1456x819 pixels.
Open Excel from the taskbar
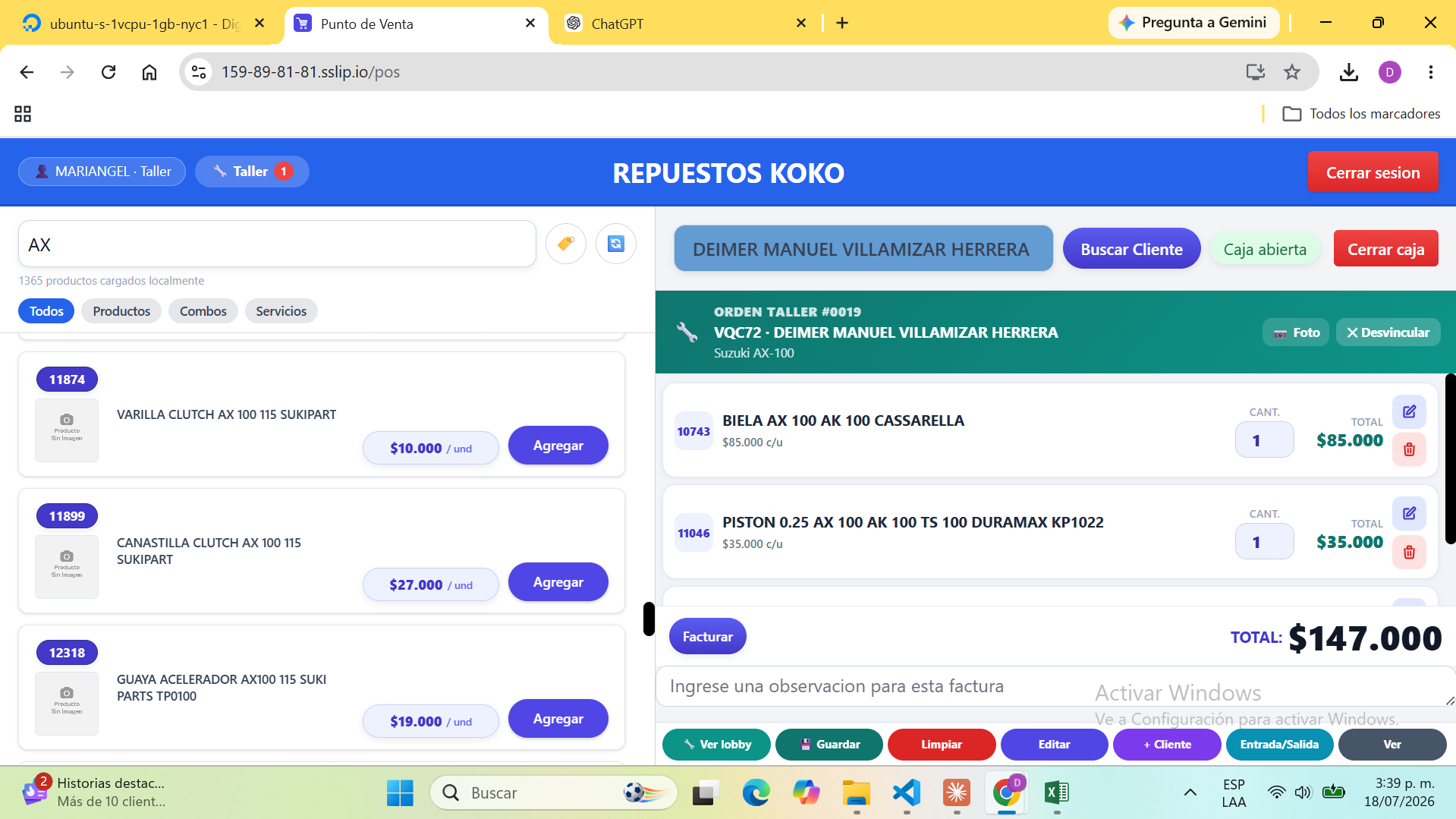tap(1056, 793)
